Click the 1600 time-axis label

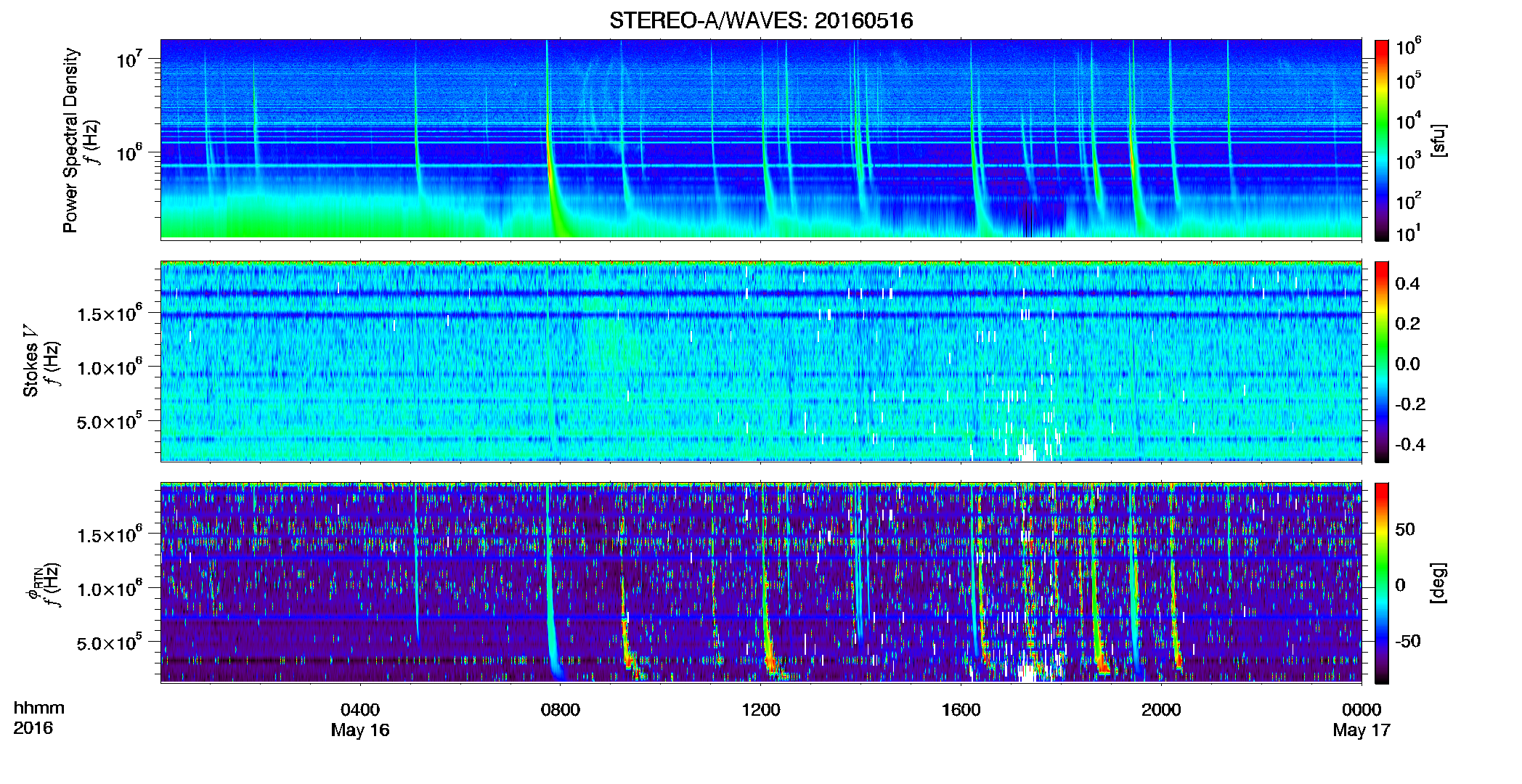[x=961, y=710]
